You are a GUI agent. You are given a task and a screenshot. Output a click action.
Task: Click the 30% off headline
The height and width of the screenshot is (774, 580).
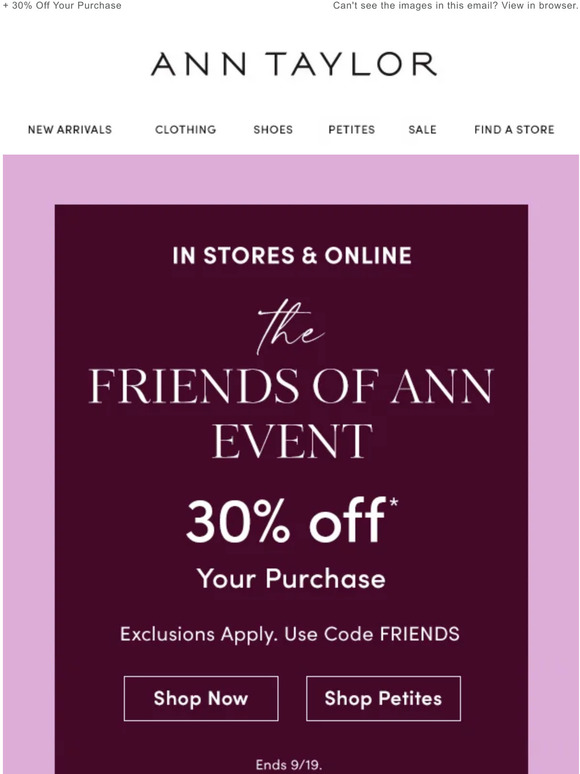286,521
